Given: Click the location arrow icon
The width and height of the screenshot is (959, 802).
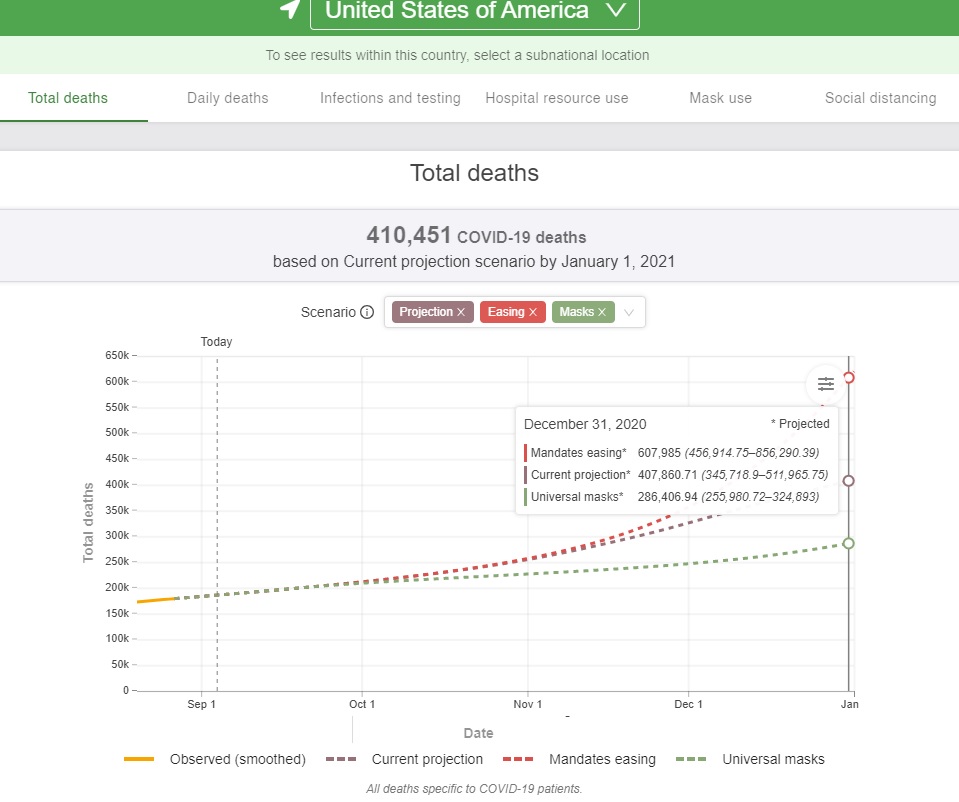Looking at the screenshot, I should click(x=290, y=10).
